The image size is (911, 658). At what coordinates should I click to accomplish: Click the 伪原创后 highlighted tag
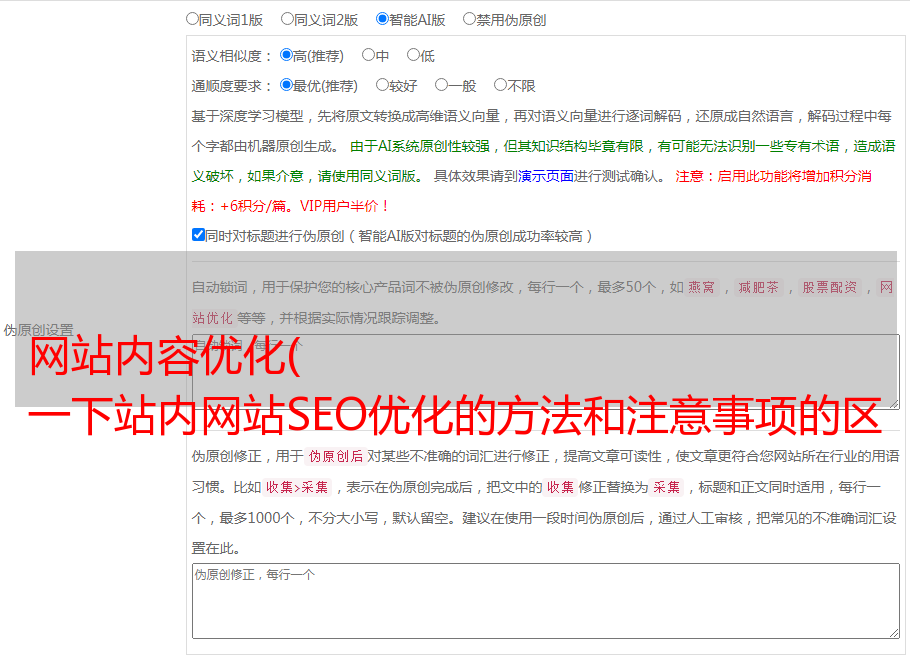point(336,456)
